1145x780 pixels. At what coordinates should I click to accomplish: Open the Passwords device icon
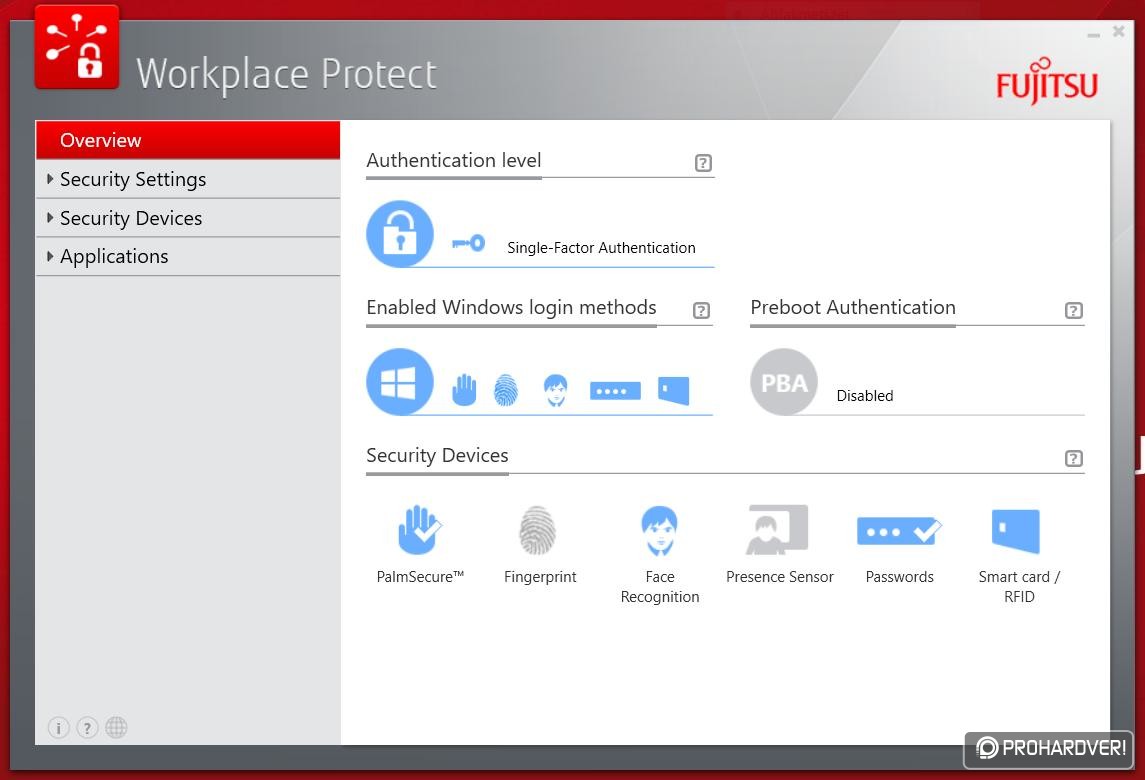point(899,531)
